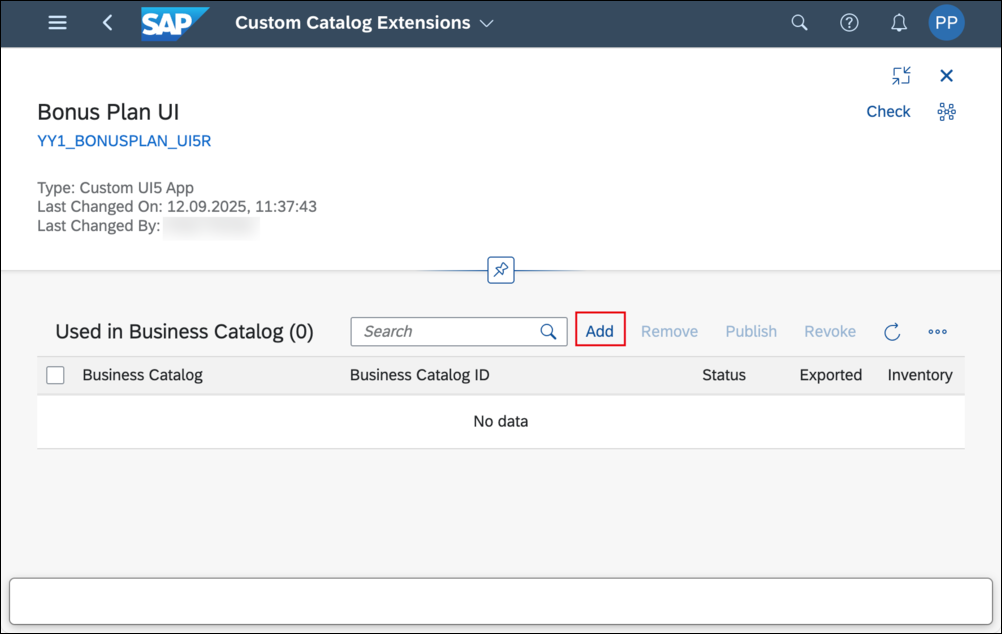Refresh the business catalog table
The image size is (1002, 634).
[x=892, y=332]
